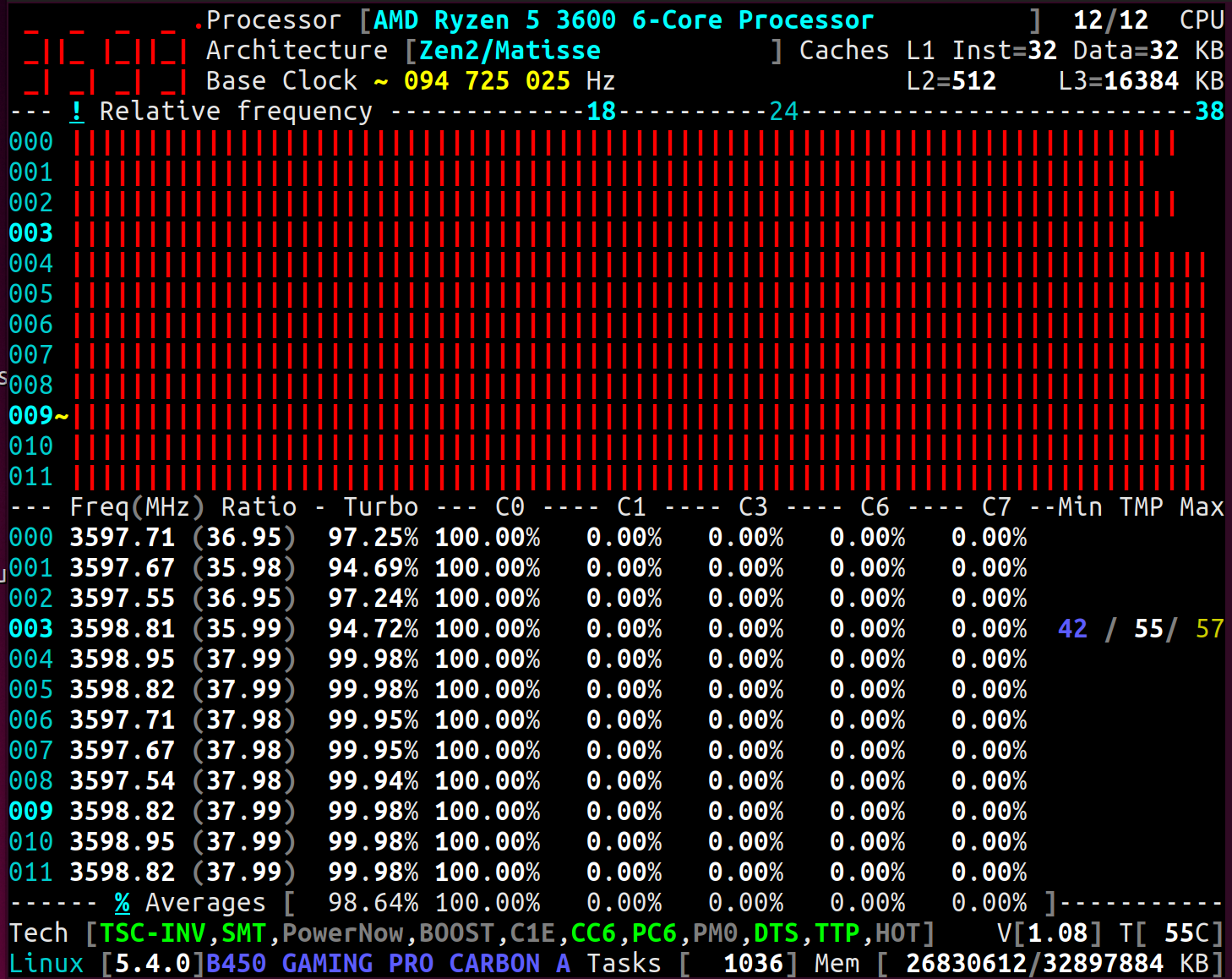Click the TTP technology flag
1232x979 pixels.
pos(837,933)
